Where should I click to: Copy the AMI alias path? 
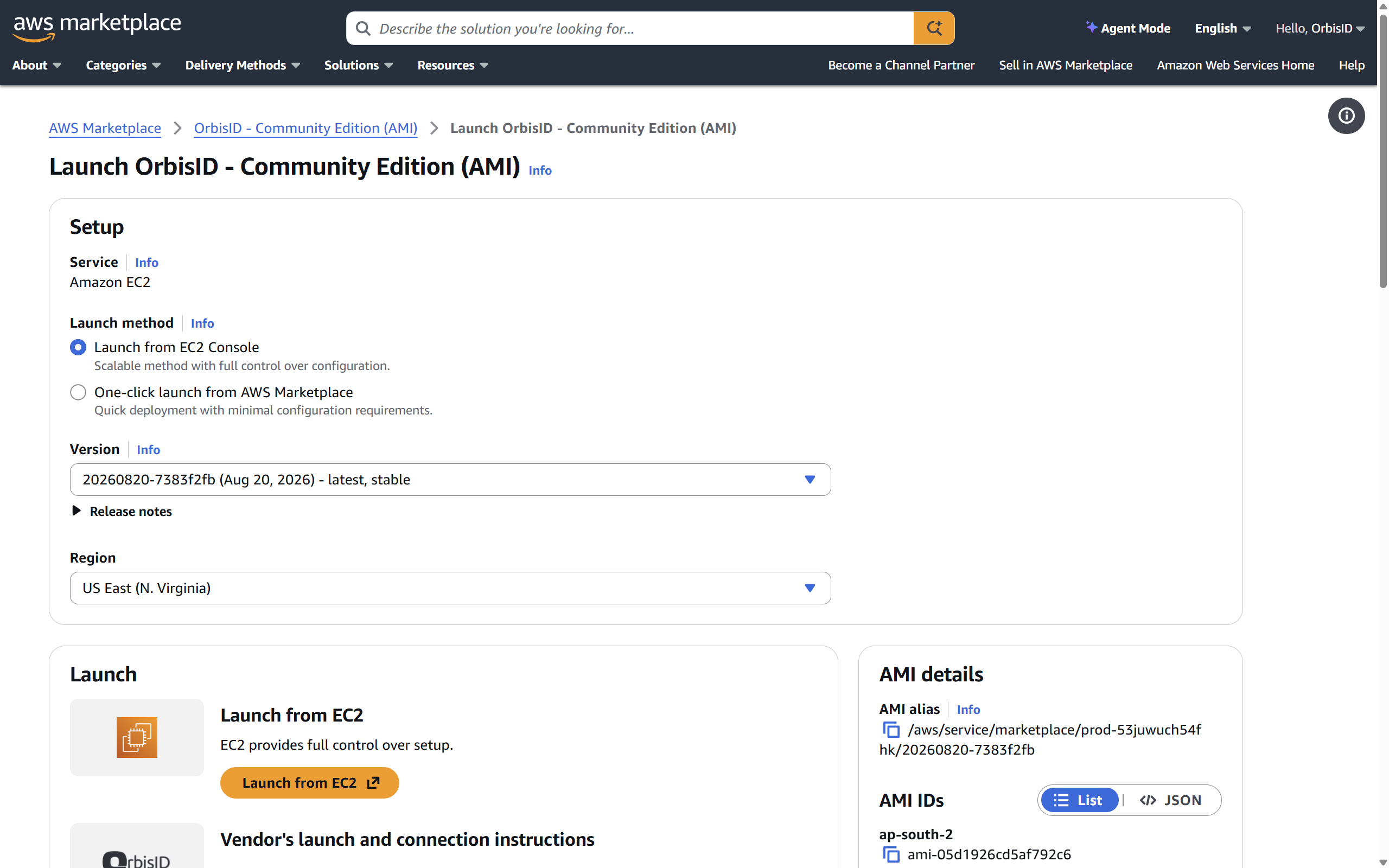tap(891, 730)
